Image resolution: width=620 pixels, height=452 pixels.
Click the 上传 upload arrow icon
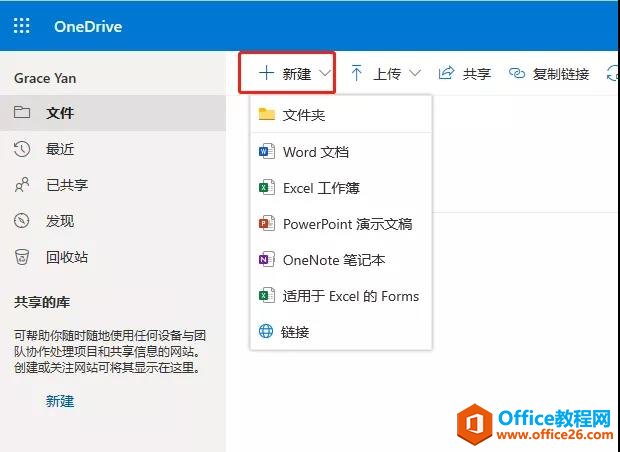click(356, 73)
